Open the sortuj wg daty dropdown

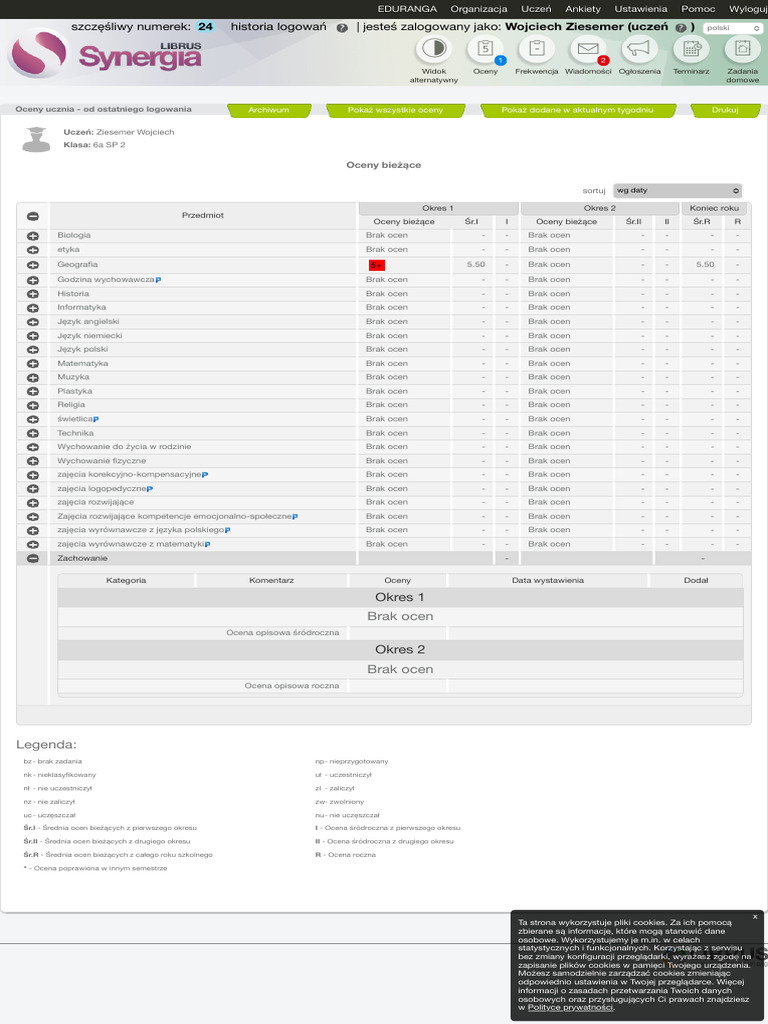click(677, 191)
